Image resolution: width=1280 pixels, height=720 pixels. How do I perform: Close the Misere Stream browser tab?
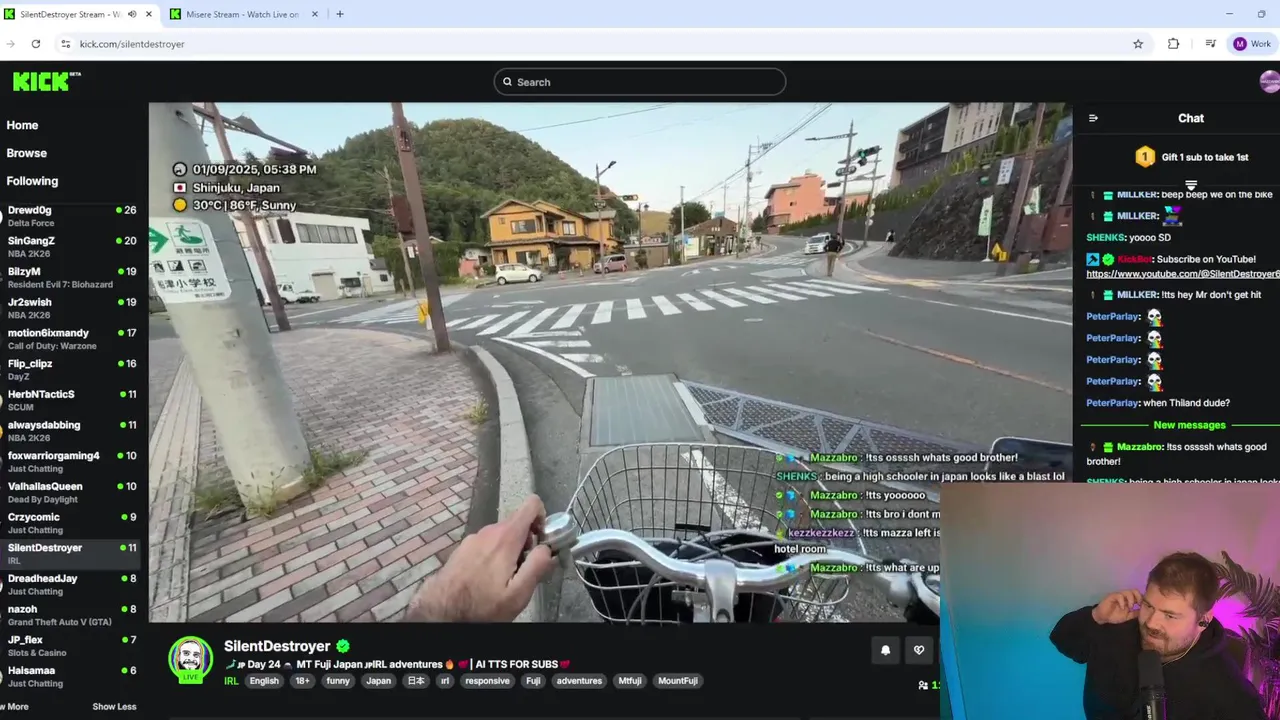click(x=316, y=14)
